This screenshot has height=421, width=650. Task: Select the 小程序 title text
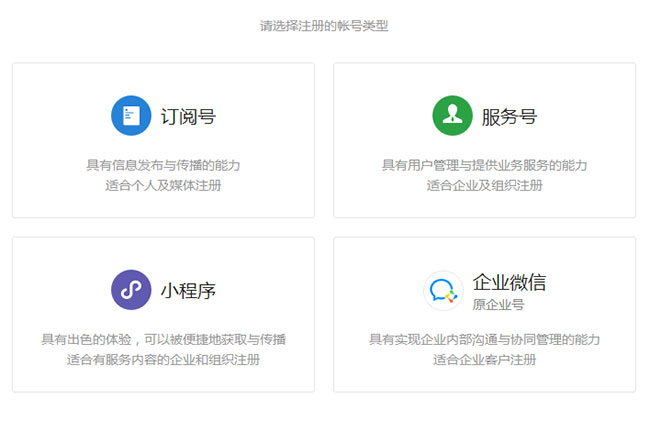click(x=188, y=291)
